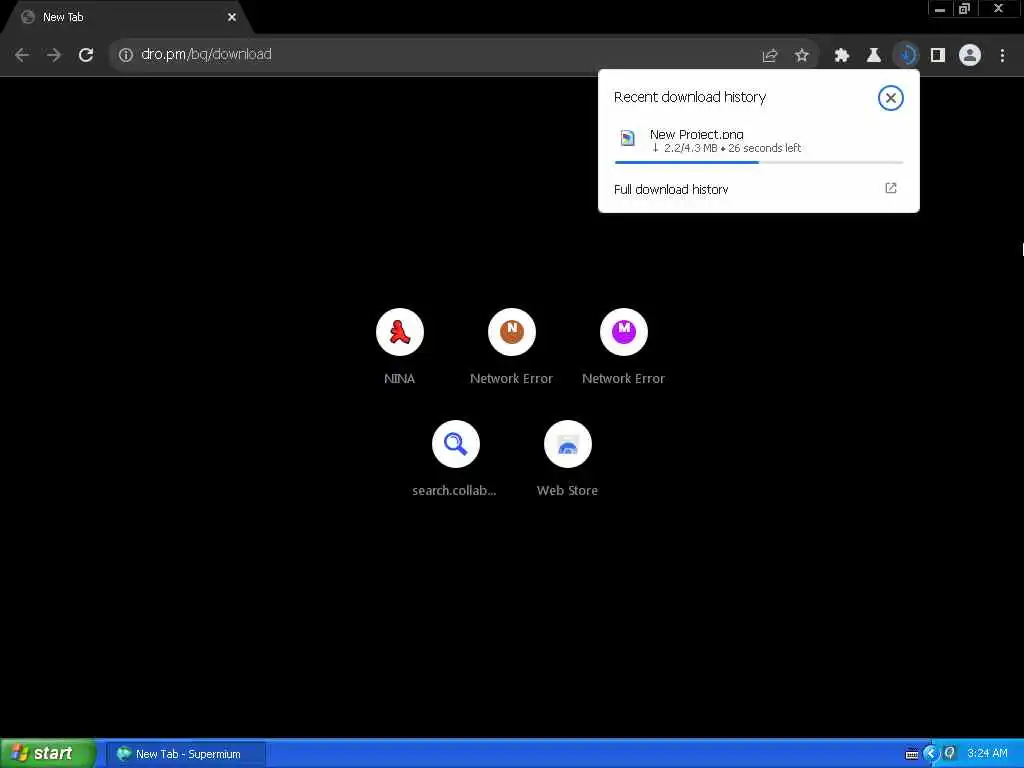Image resolution: width=1024 pixels, height=768 pixels.
Task: Click the 3:24 AM clock
Action: (x=987, y=754)
